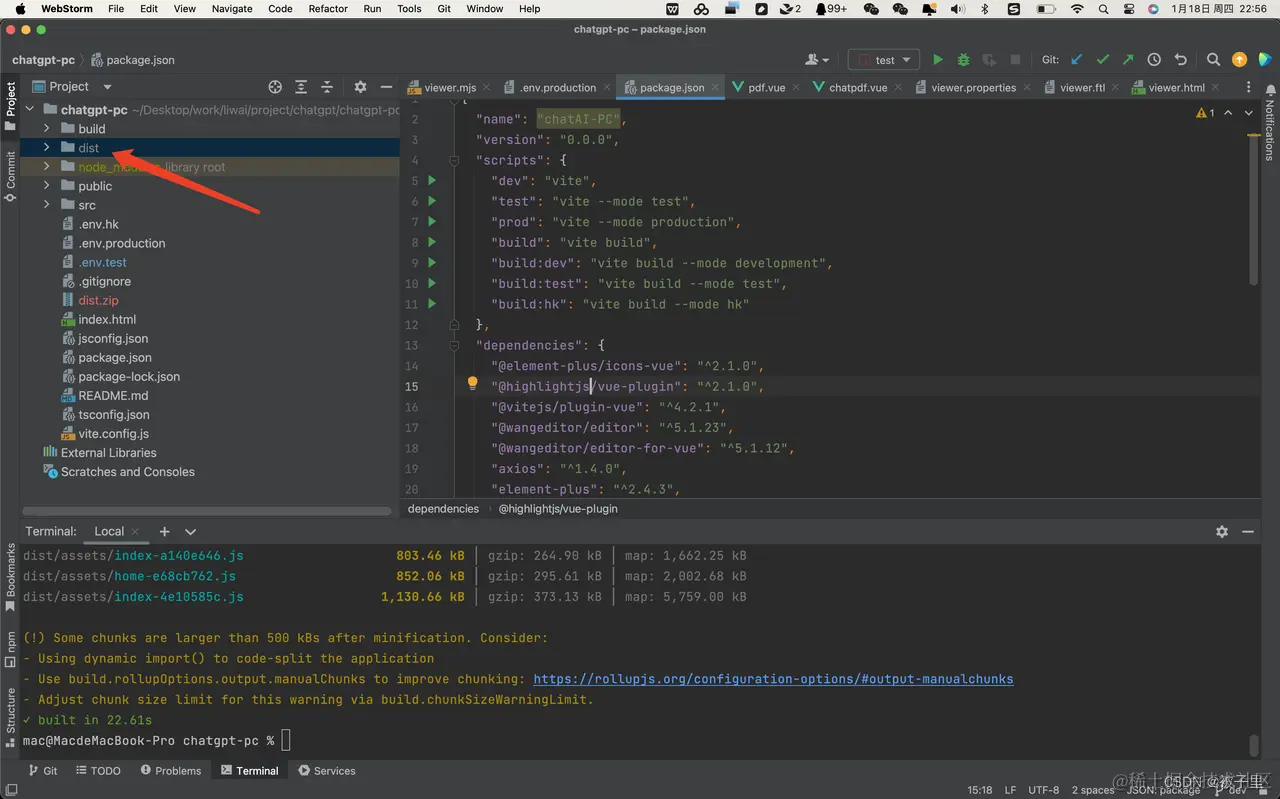Click the orange IDE update icon
This screenshot has width=1280, height=799.
pos(1240,60)
